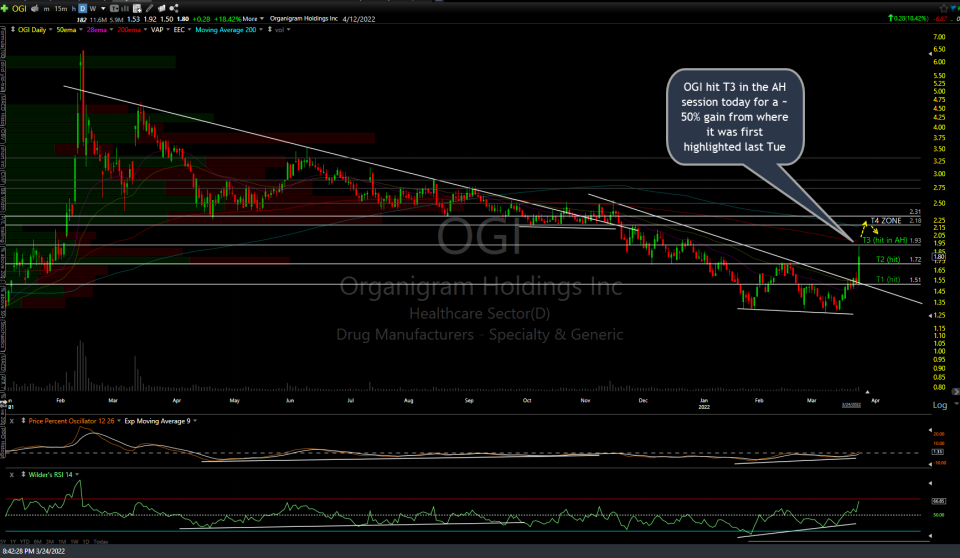Select the 6M time range
The width and height of the screenshot is (960, 558).
[38, 541]
